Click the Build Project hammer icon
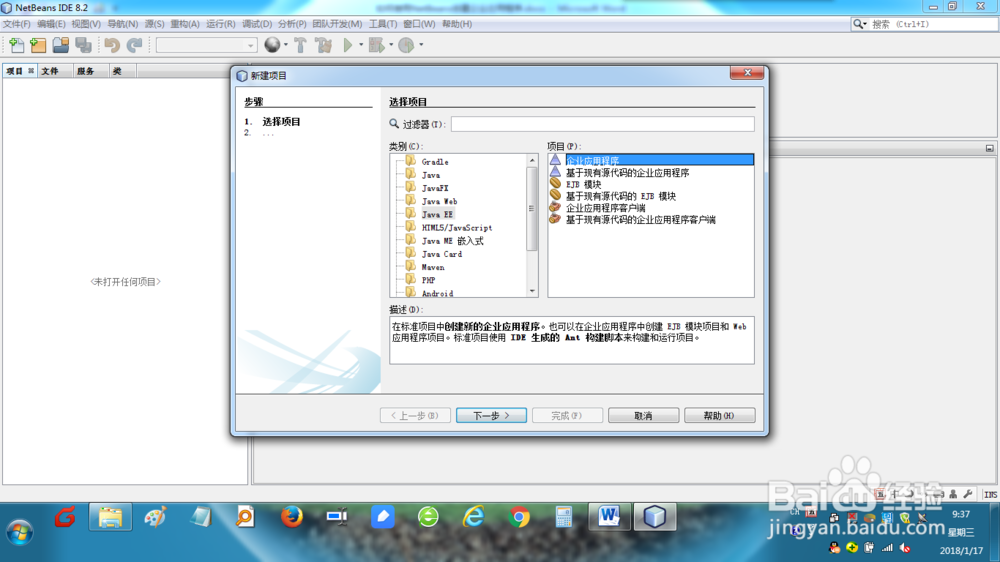Screen dimensions: 1000x562 click(x=300, y=45)
